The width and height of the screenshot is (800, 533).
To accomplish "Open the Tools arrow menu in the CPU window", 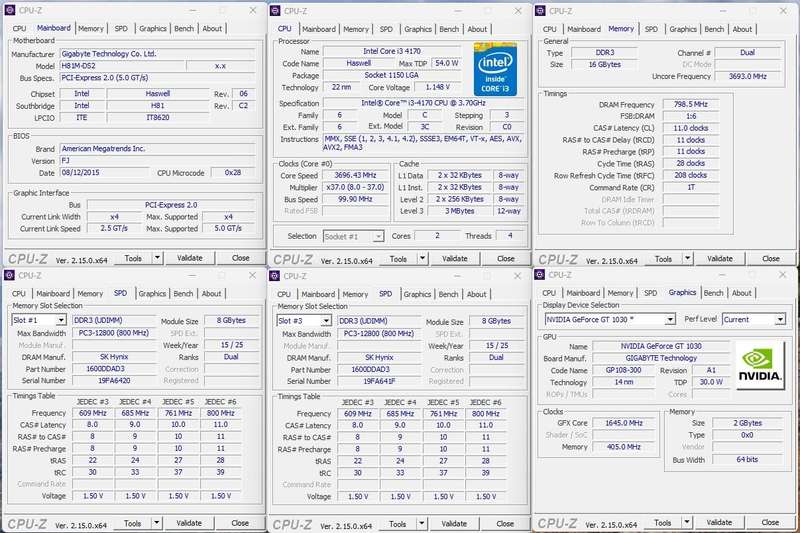I will point(422,259).
